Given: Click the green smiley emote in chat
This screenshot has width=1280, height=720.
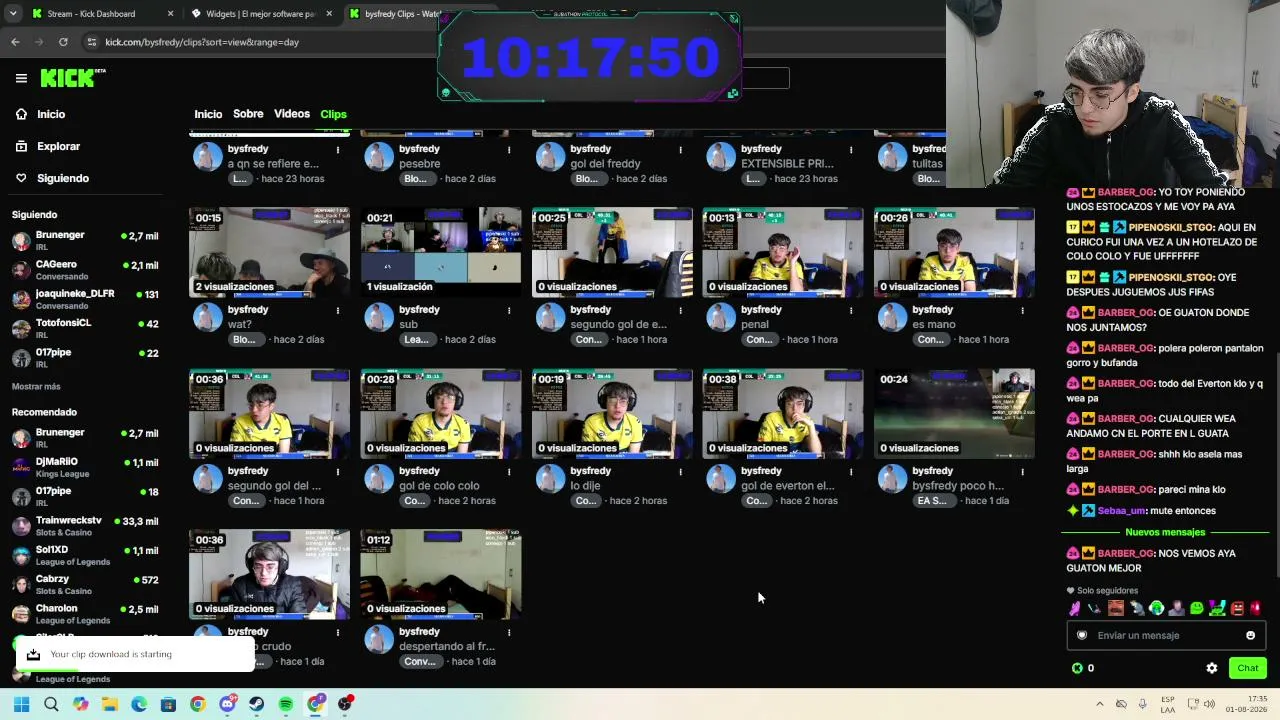Looking at the screenshot, I should click(1197, 608).
